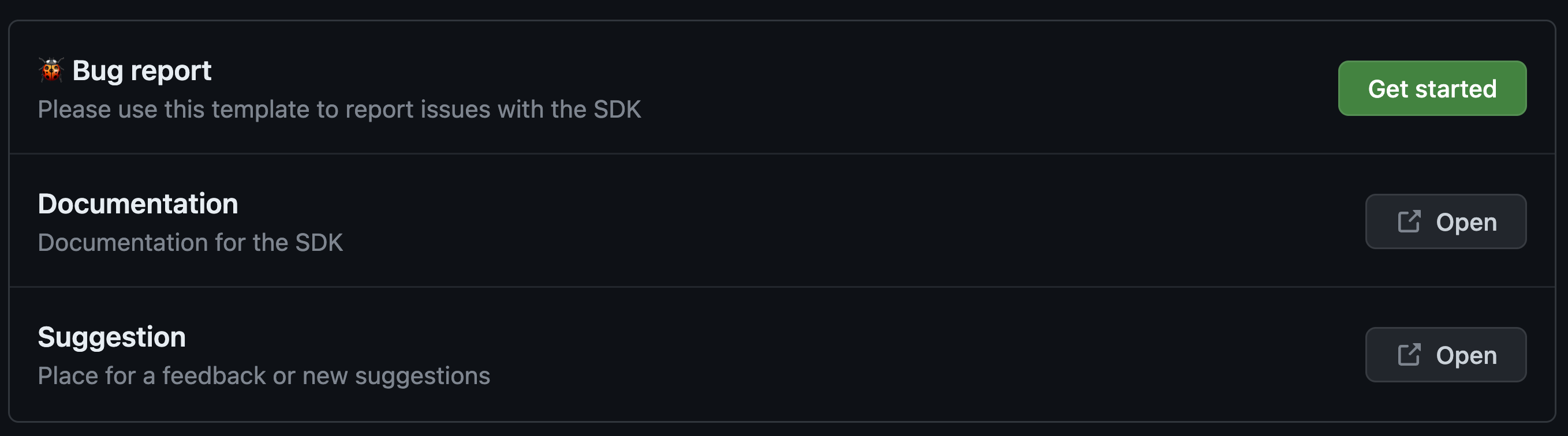Click the SDK issues description under Bug report
Viewport: 1568px width, 436px height.
339,110
